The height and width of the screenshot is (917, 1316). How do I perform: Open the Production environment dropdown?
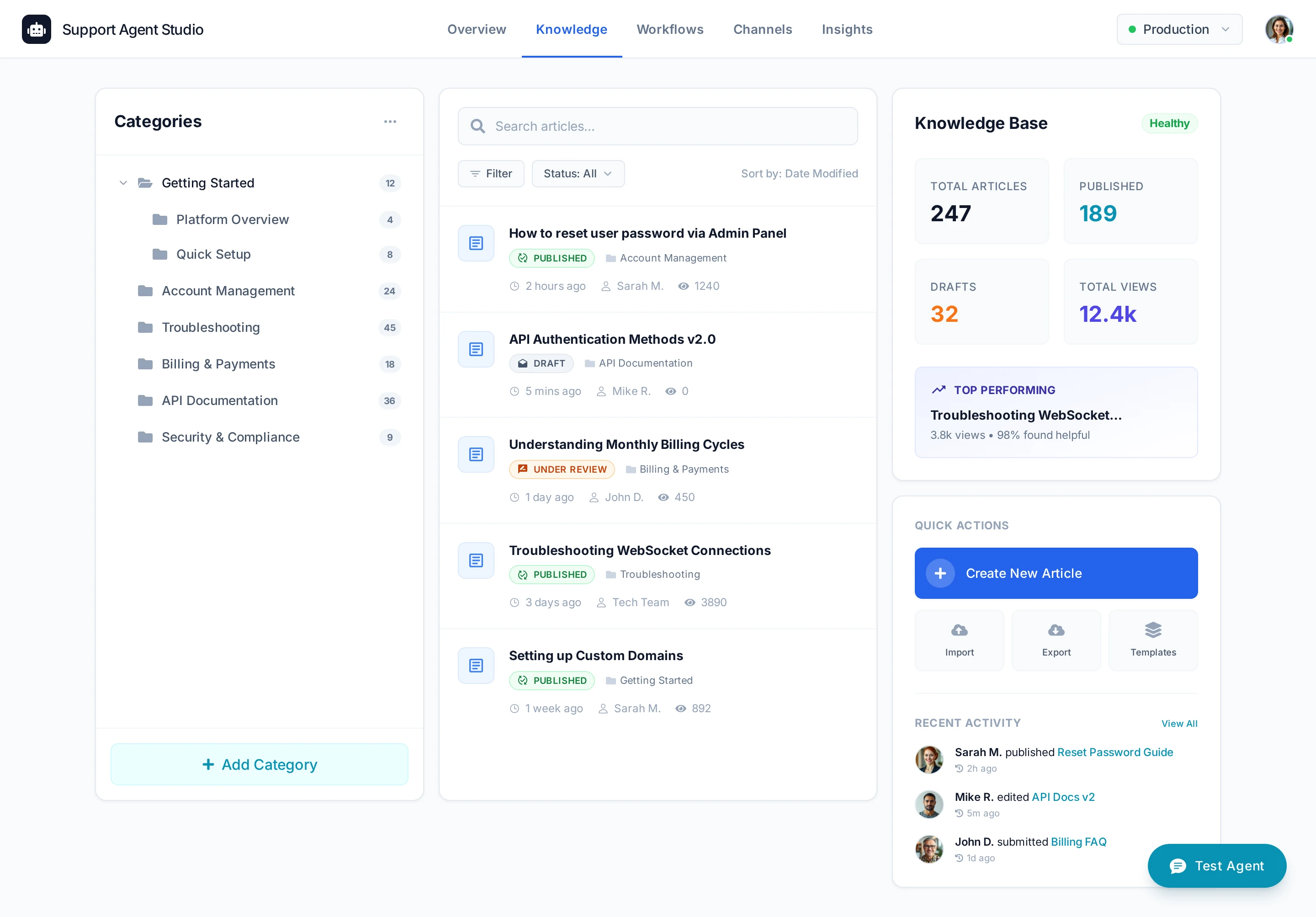pyautogui.click(x=1179, y=29)
